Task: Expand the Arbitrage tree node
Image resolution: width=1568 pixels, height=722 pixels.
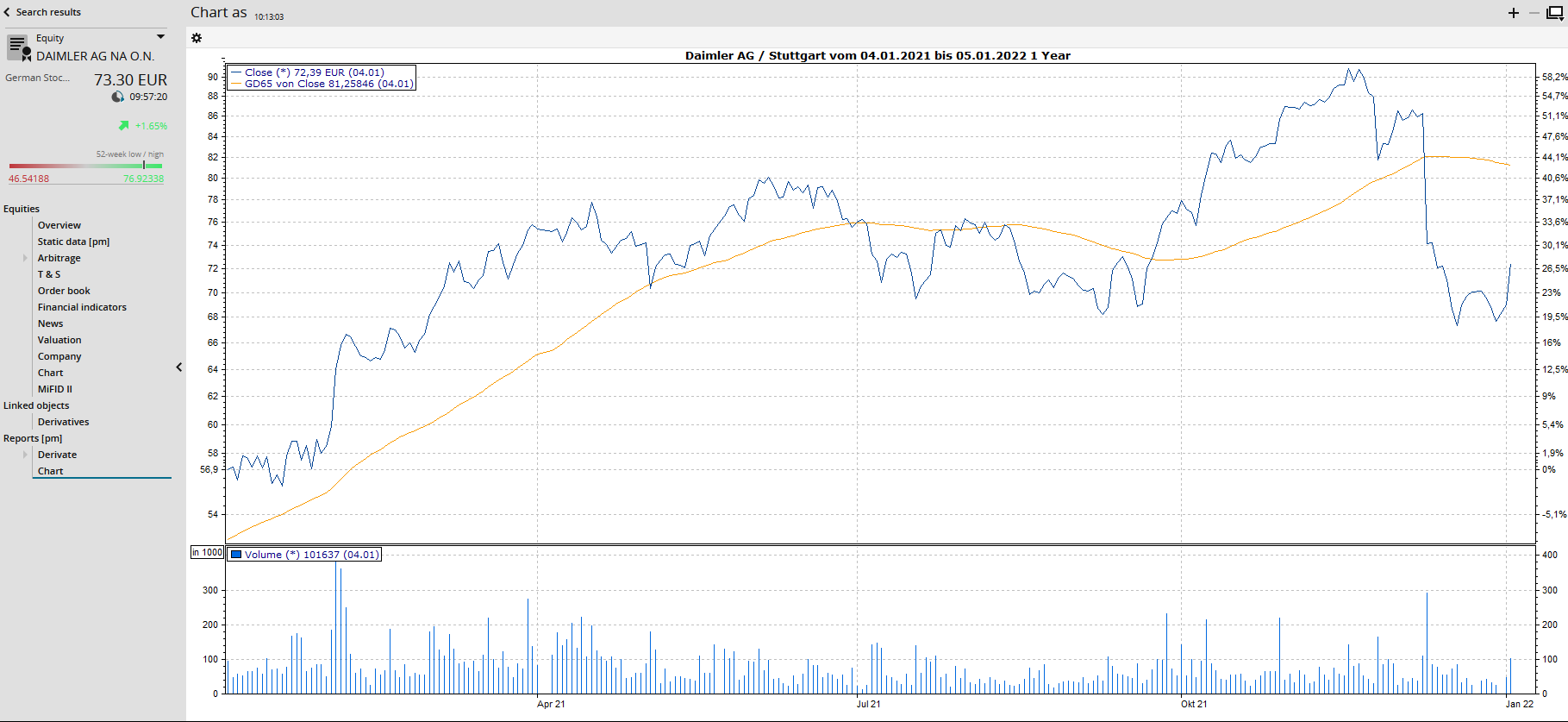Action: 25,258
